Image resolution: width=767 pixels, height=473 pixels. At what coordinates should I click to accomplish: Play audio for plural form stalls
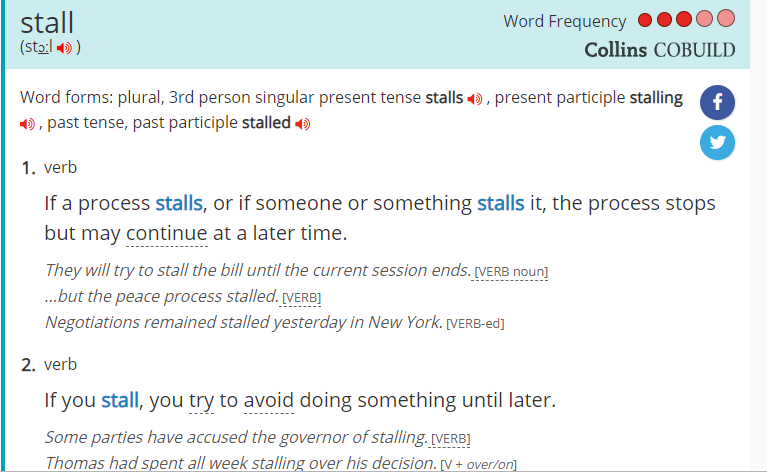475,99
